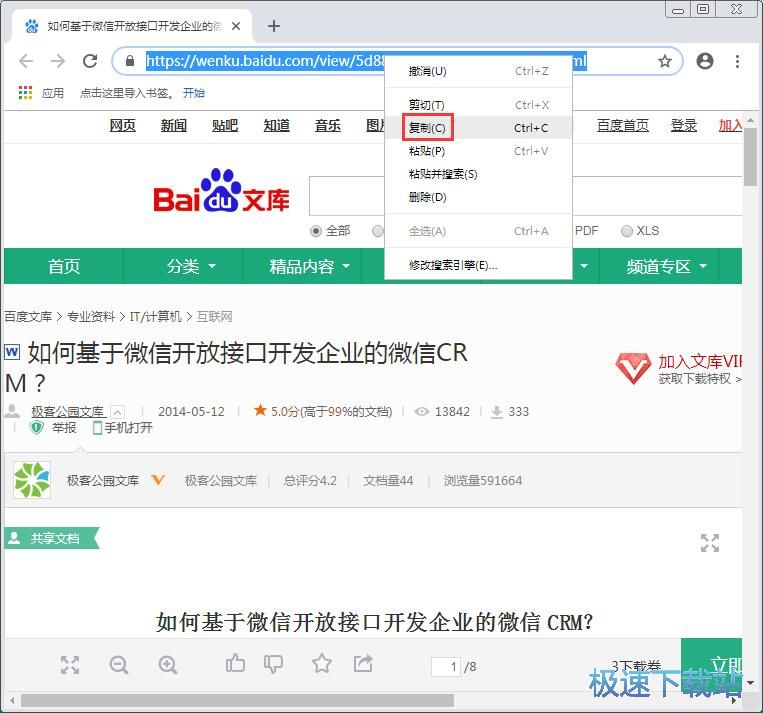Click the 举报 report link
The height and width of the screenshot is (713, 763).
64,428
